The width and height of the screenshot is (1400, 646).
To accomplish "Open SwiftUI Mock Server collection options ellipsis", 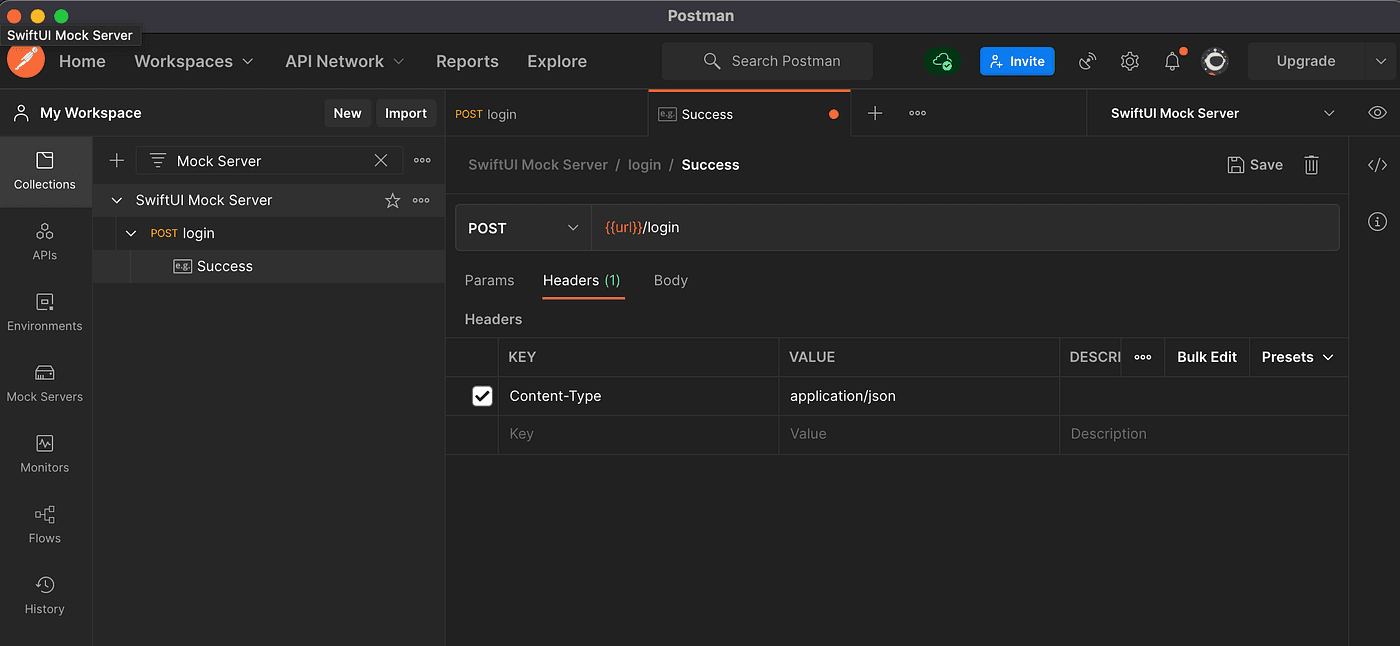I will (x=421, y=200).
